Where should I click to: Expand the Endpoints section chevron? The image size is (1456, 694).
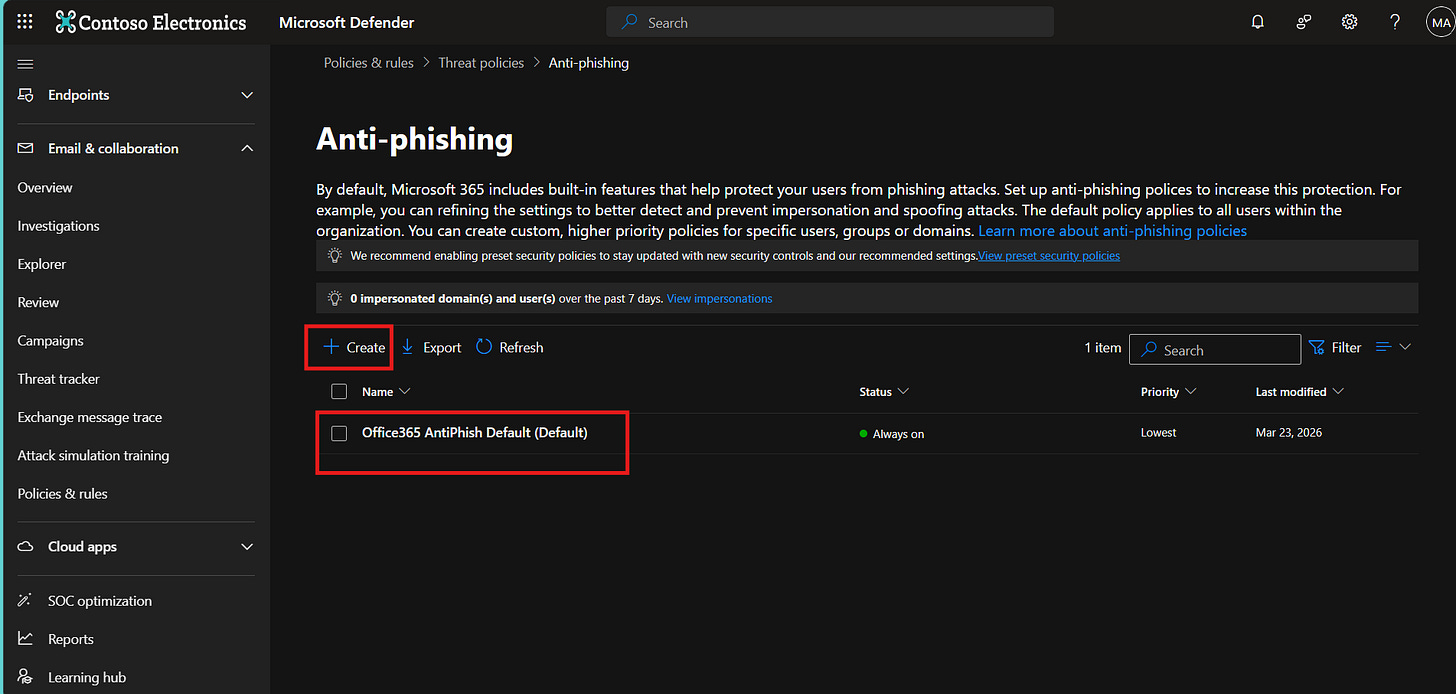point(247,95)
